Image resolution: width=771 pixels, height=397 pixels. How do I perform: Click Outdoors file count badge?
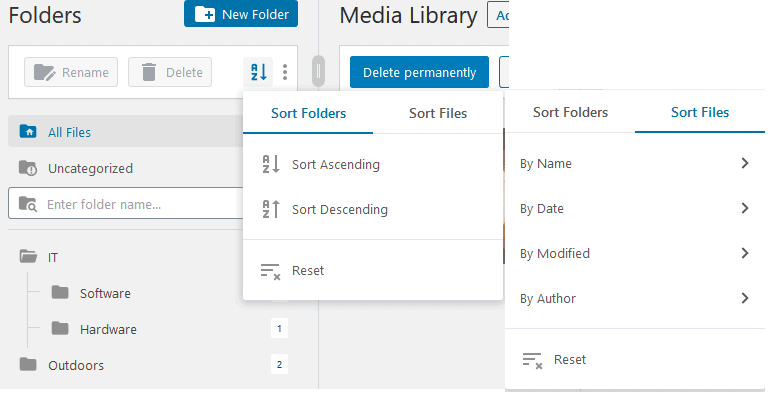(279, 365)
